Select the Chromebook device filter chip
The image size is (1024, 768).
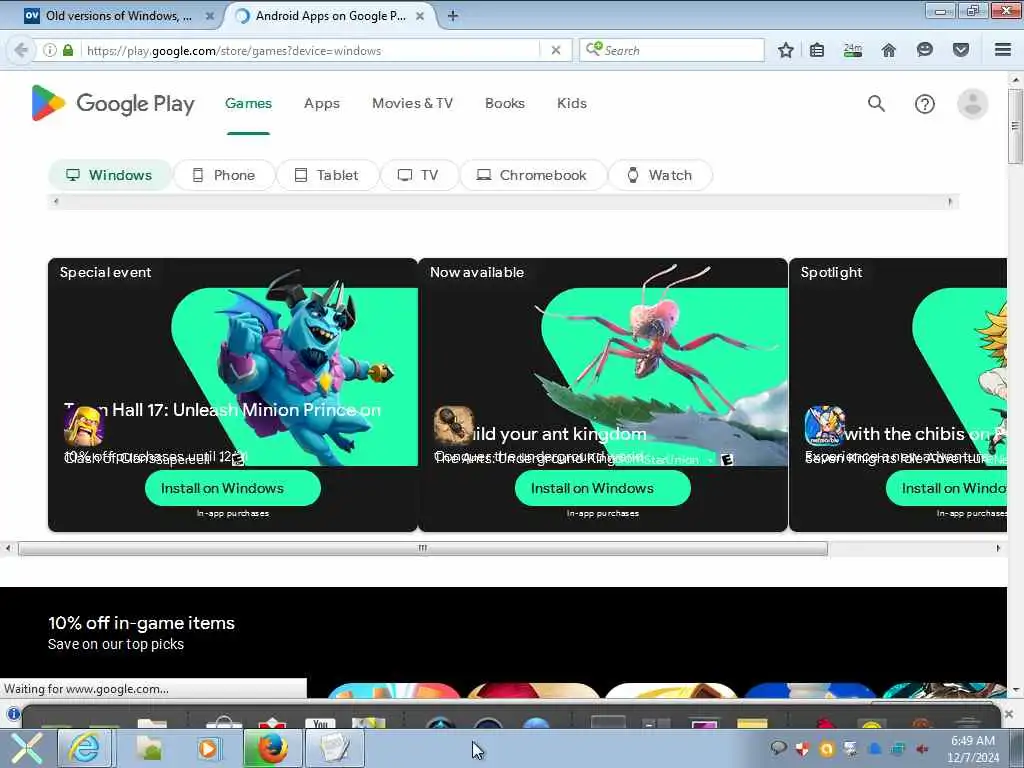coord(533,175)
